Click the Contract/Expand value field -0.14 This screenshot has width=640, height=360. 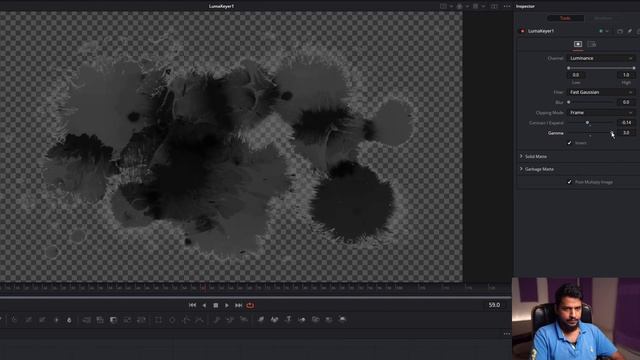click(x=627, y=122)
